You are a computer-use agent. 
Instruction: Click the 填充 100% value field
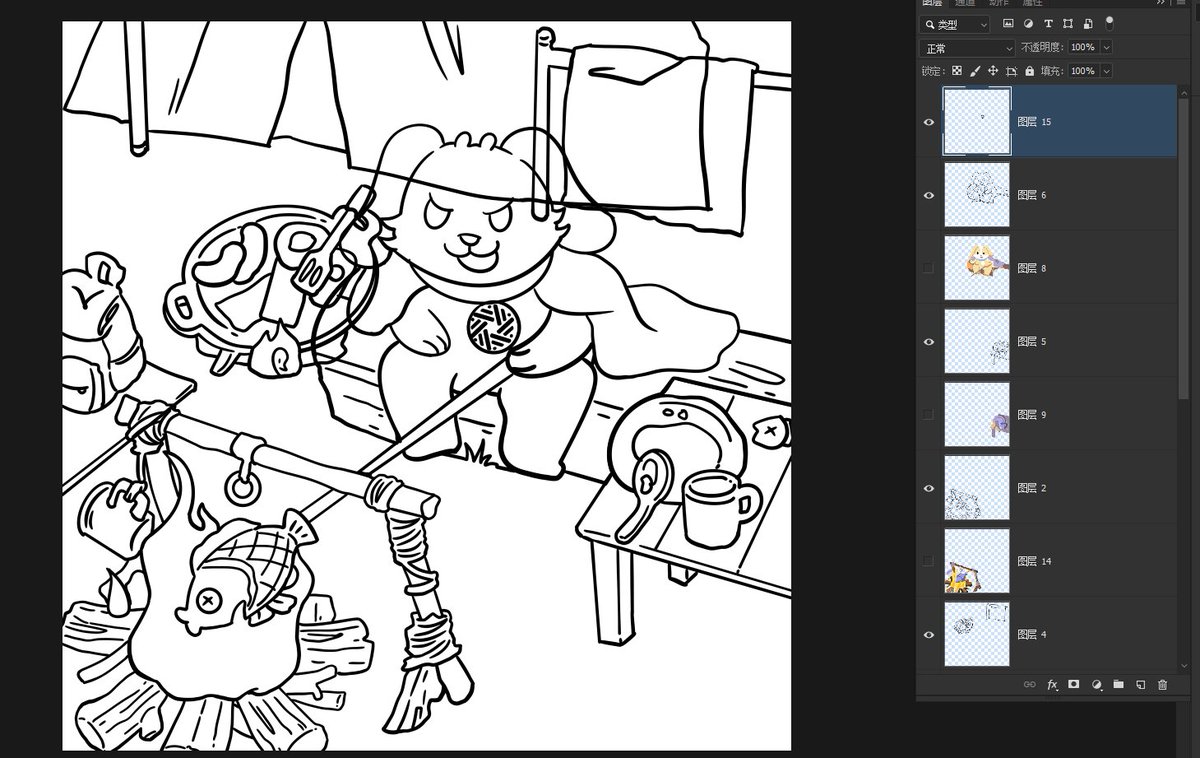point(1083,71)
